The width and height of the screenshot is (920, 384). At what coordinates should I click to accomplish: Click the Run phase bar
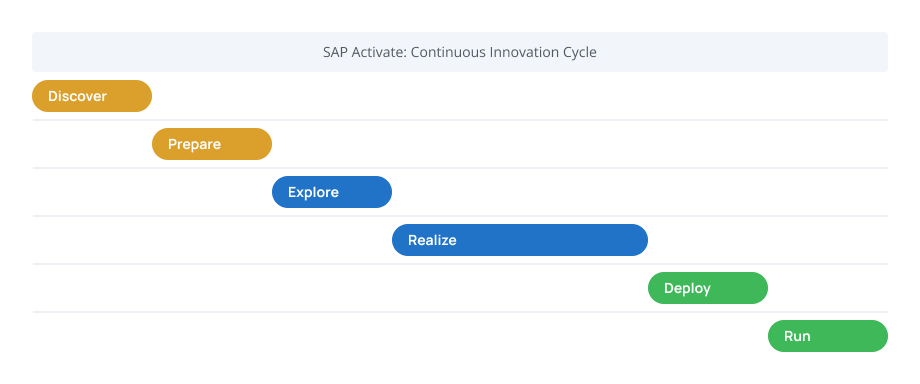point(828,336)
